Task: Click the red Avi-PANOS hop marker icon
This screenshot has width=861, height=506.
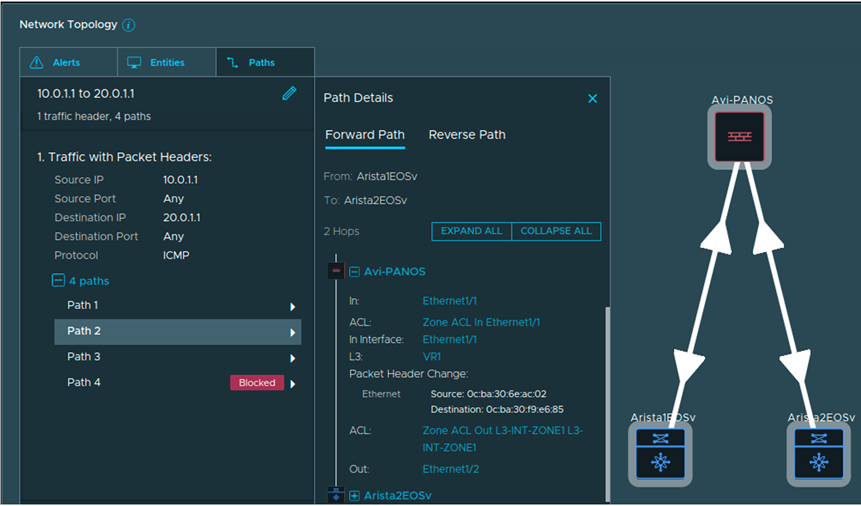Action: point(336,271)
